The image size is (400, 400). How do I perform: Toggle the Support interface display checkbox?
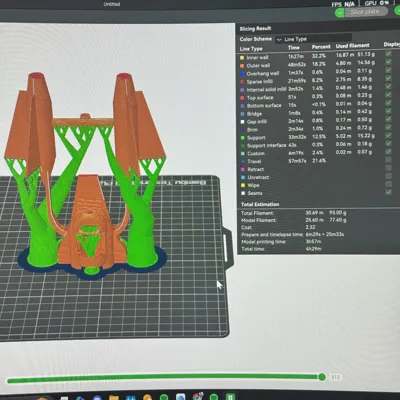(x=389, y=143)
